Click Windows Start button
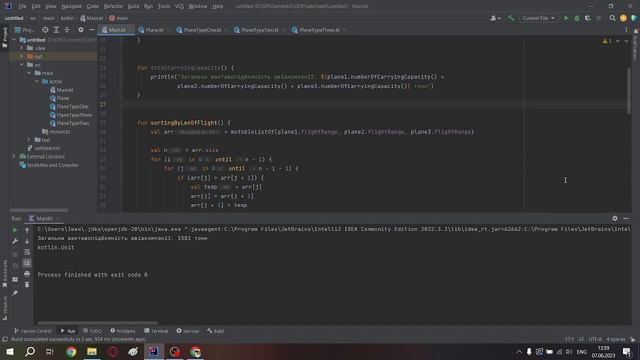 tap(9, 351)
